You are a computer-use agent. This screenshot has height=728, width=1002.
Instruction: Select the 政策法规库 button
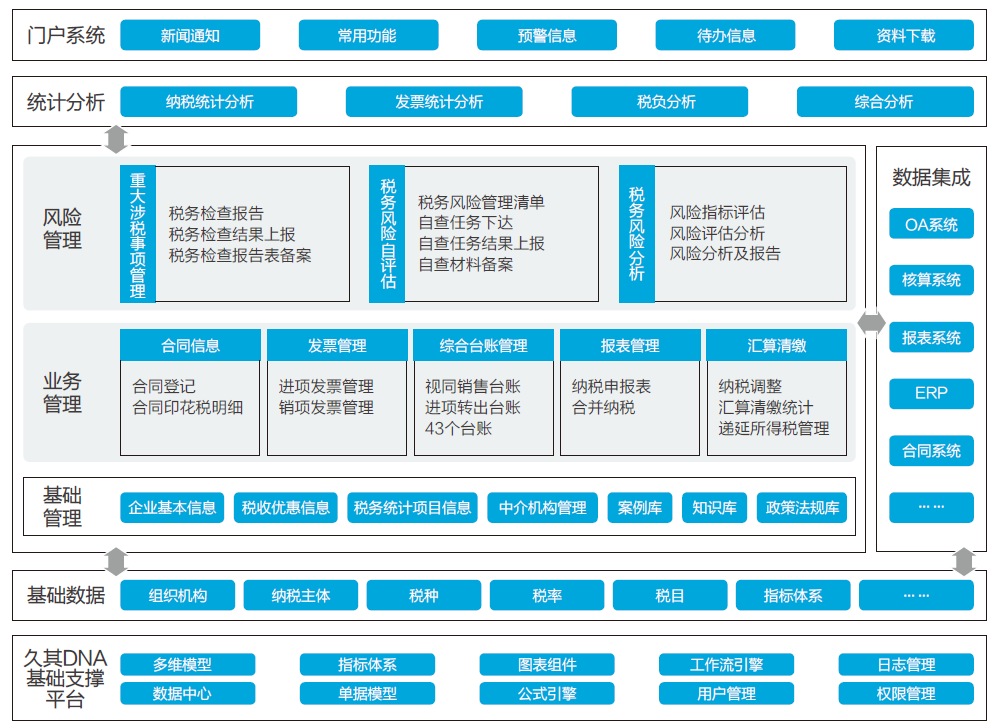(803, 508)
